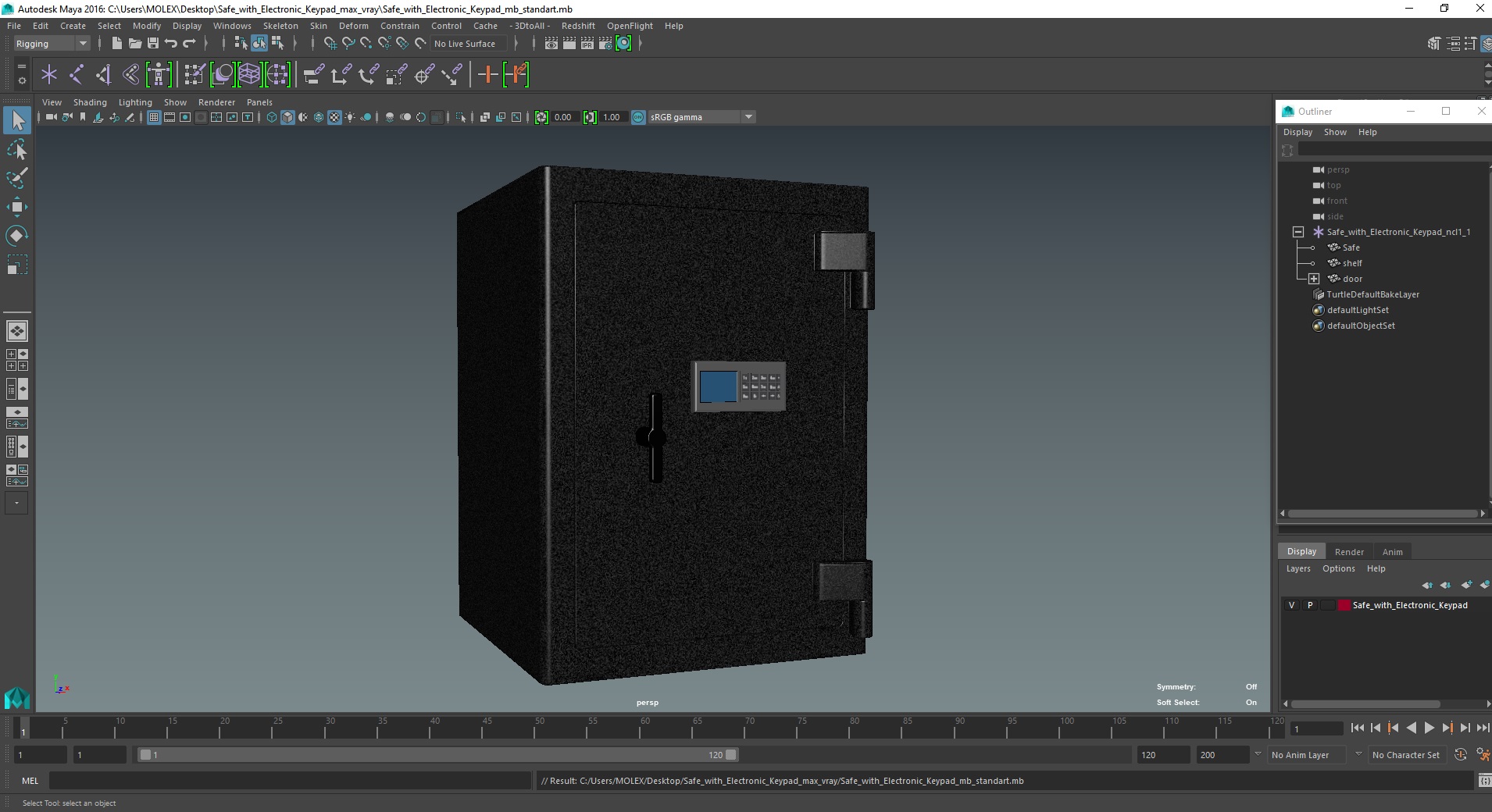Click the Open Scene folder icon
Image resolution: width=1492 pixels, height=812 pixels.
click(x=134, y=44)
